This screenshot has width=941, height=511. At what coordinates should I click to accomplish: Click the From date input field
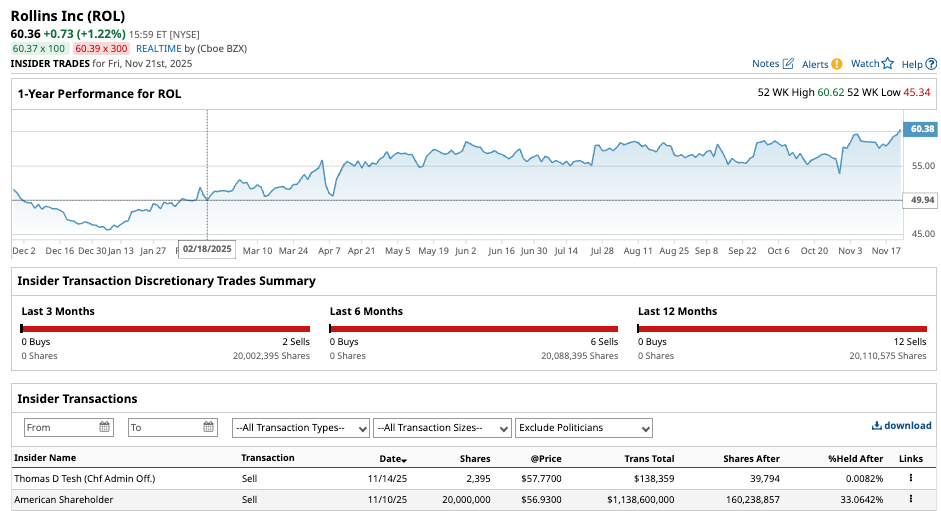point(60,428)
